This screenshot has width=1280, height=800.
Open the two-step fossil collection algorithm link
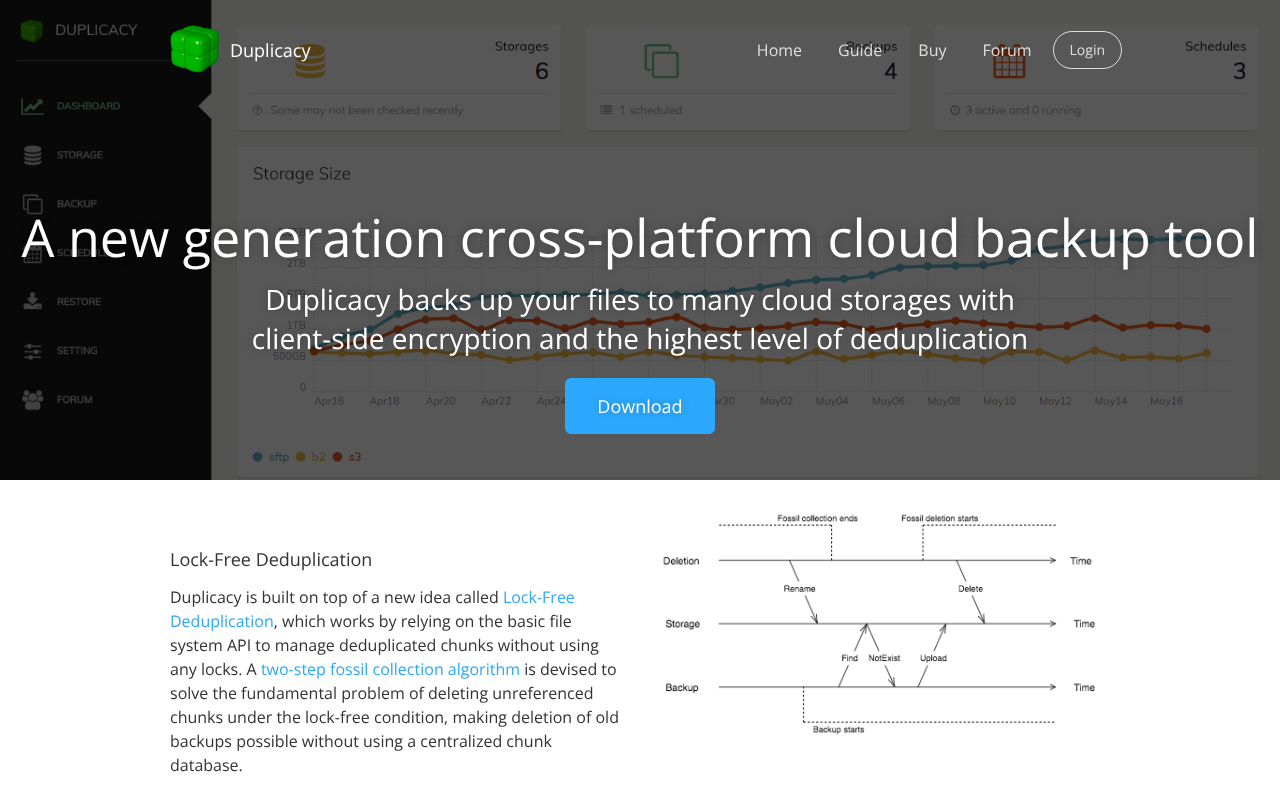coord(390,669)
